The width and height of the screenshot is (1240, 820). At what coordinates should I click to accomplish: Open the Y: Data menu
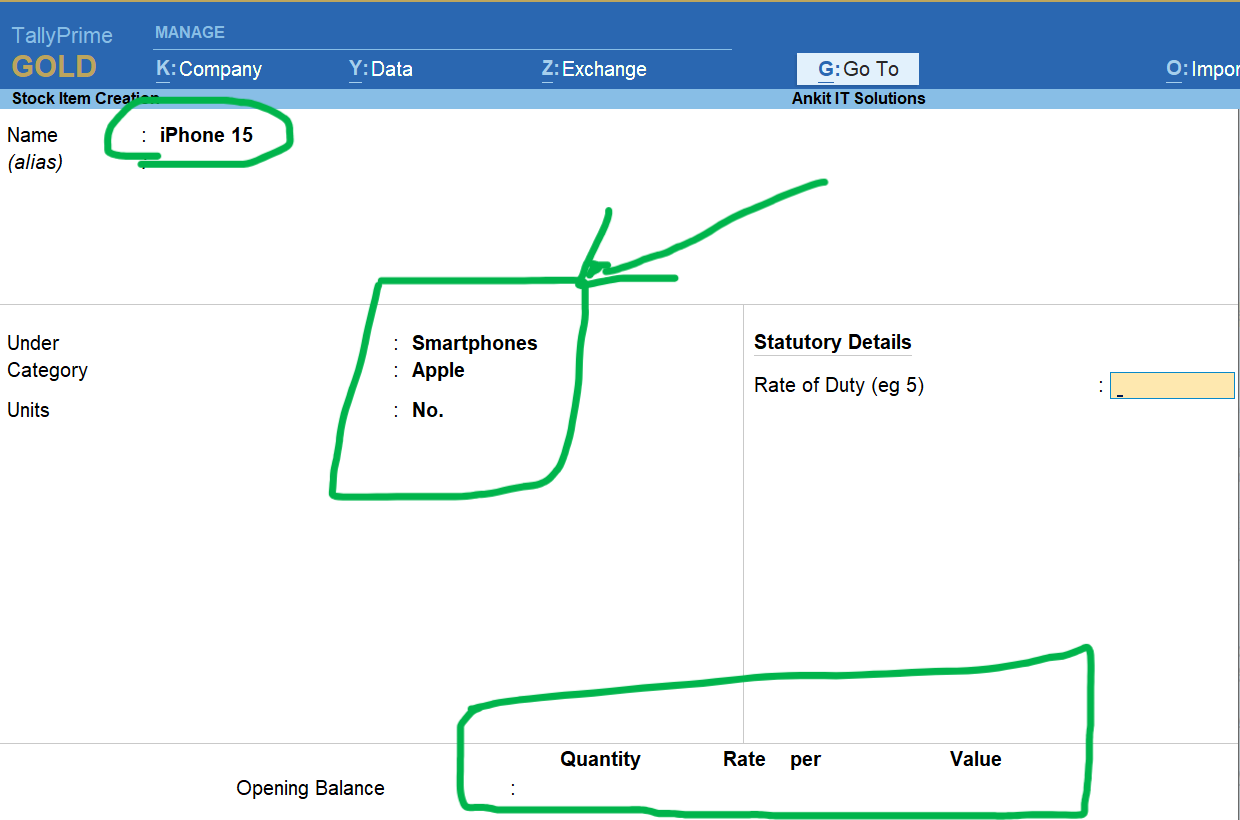point(380,69)
